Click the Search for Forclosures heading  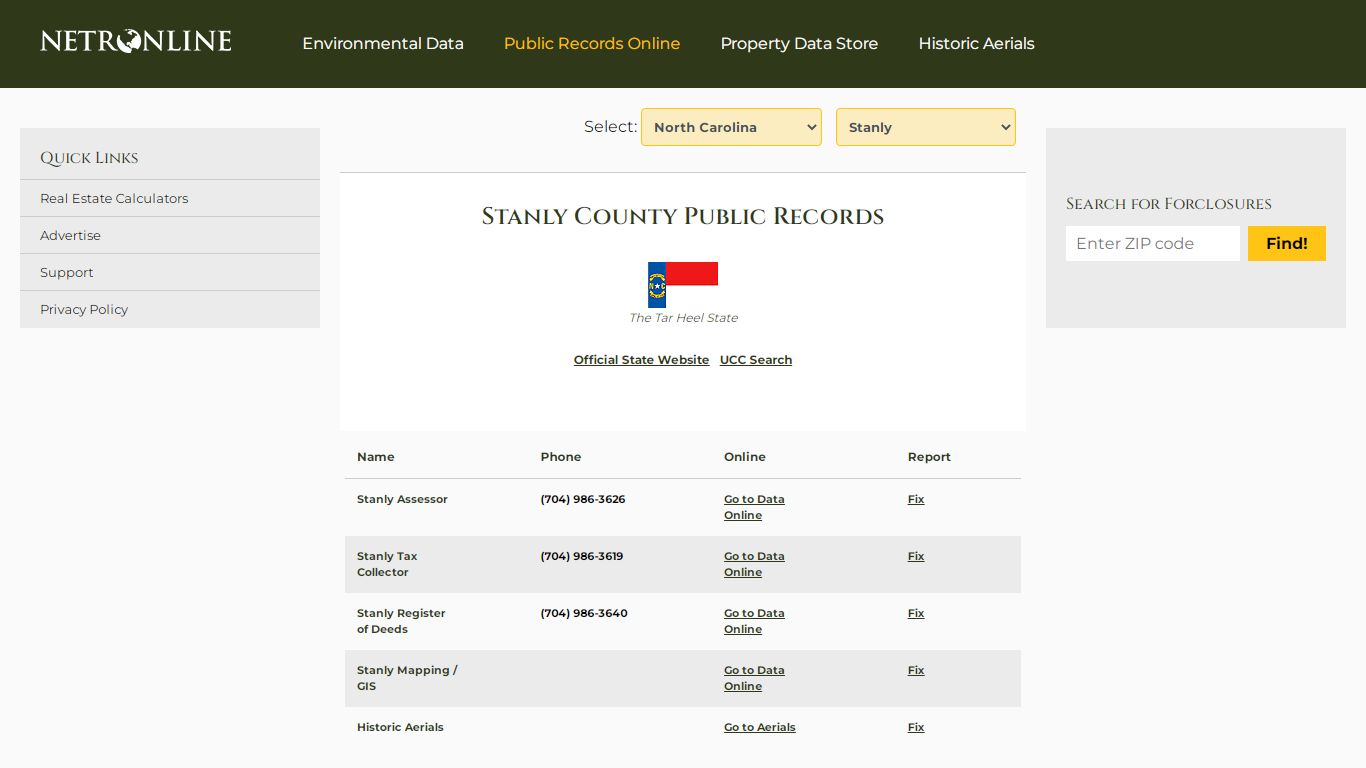pos(1169,204)
